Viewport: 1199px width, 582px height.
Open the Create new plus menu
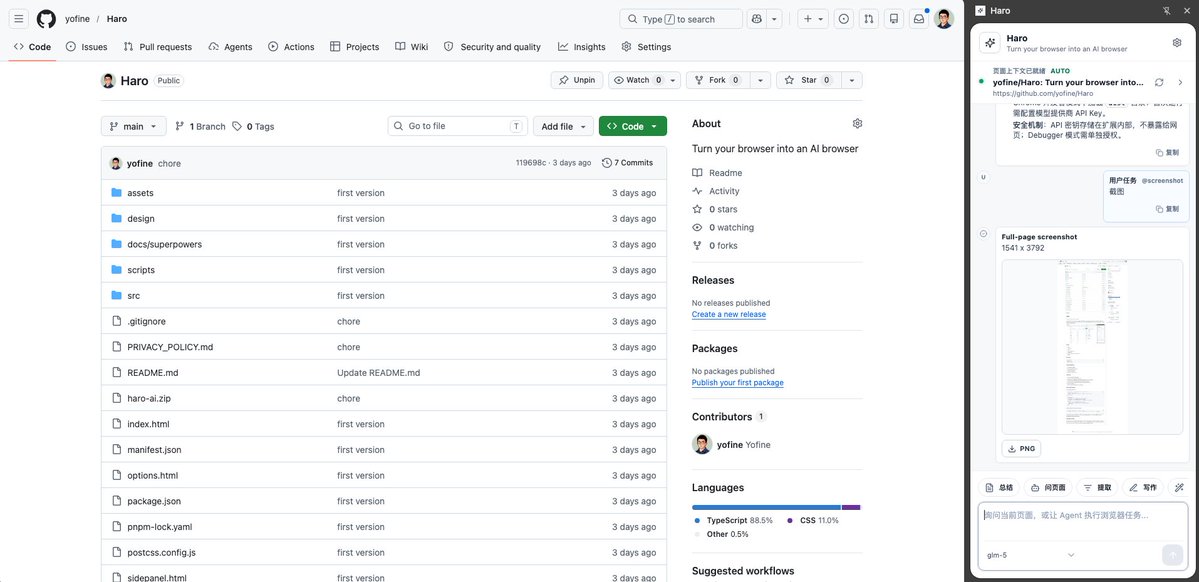click(x=813, y=18)
